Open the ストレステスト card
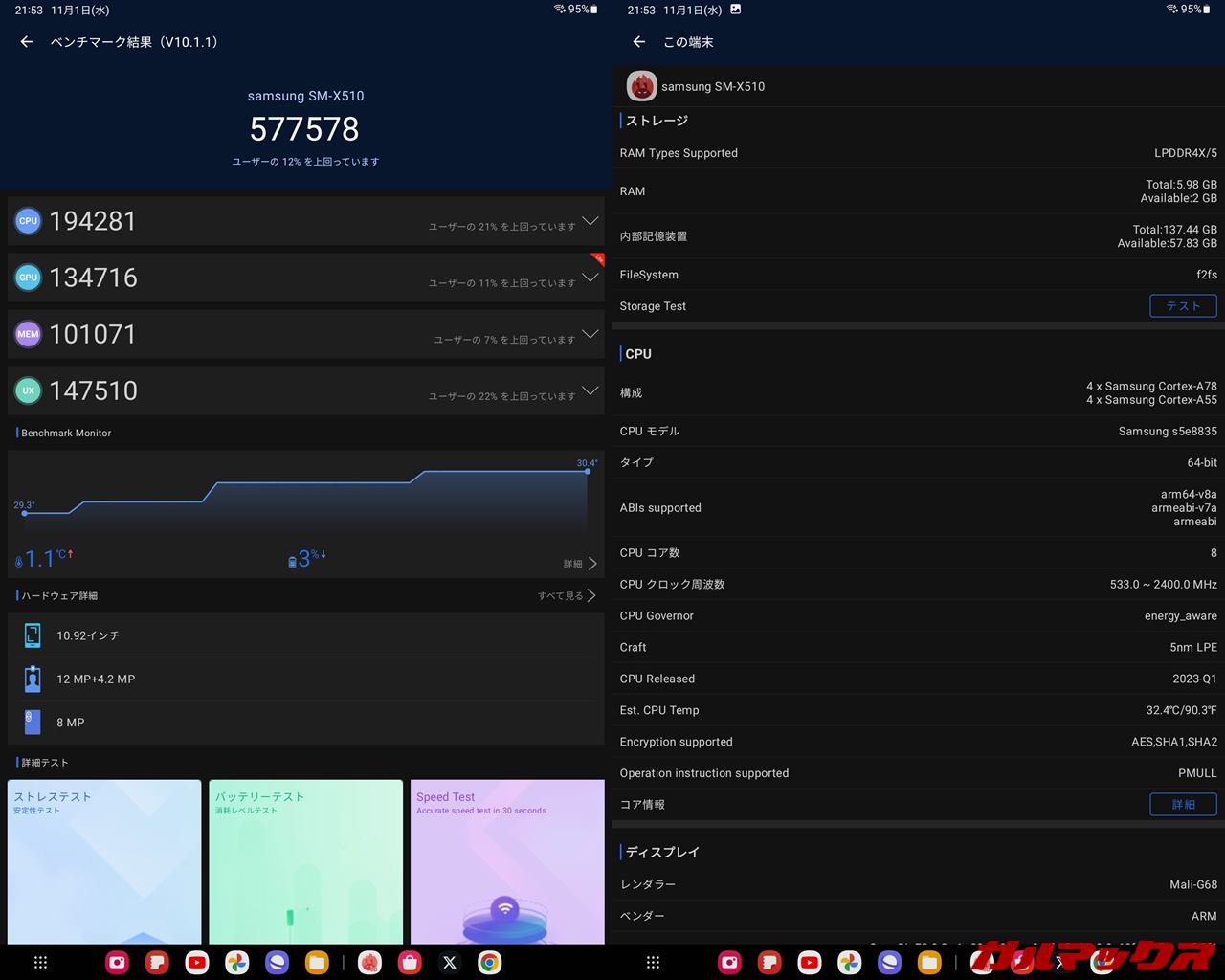Image resolution: width=1225 pixels, height=980 pixels. pos(104,861)
